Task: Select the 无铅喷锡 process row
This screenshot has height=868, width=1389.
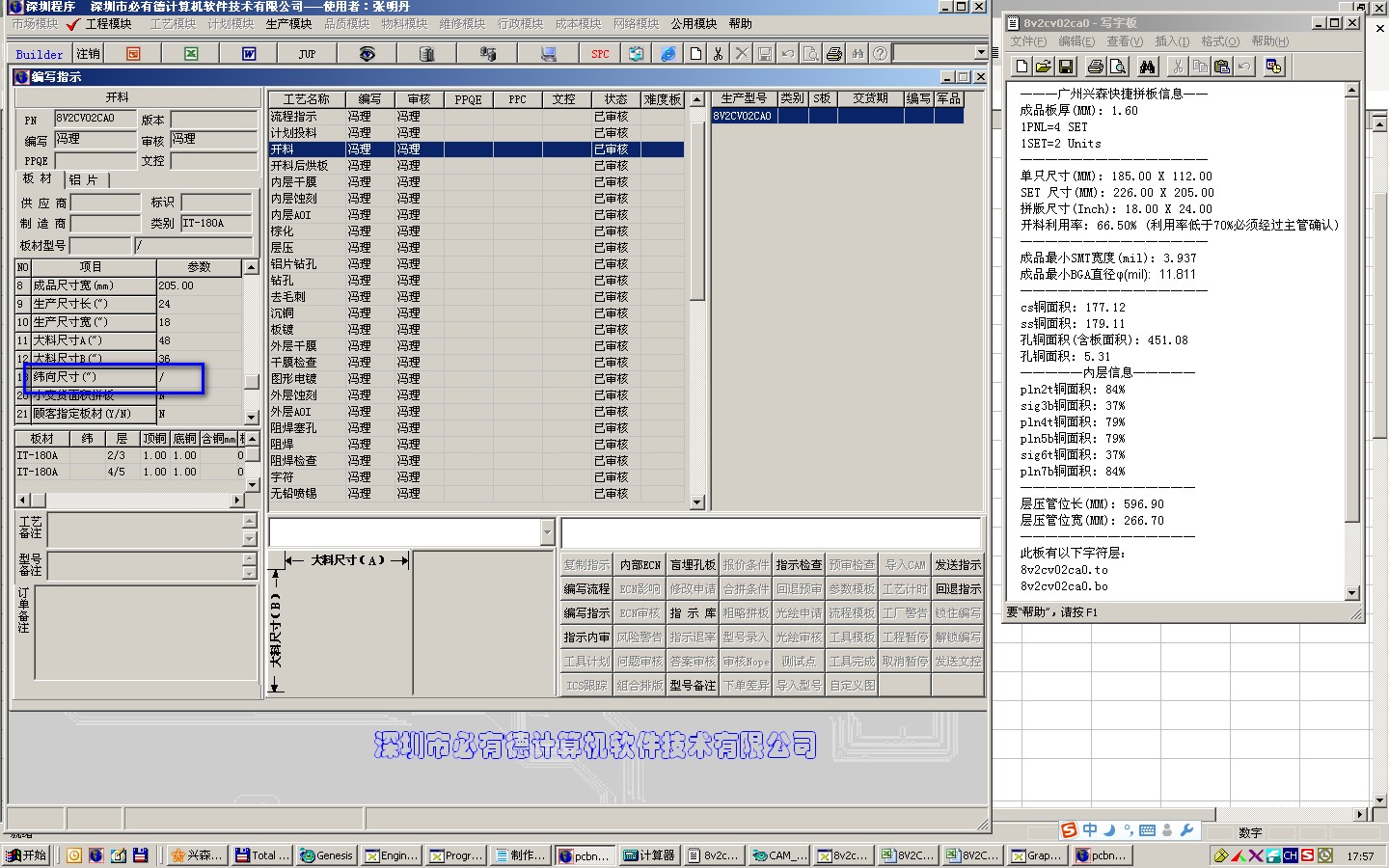Action: tap(477, 493)
